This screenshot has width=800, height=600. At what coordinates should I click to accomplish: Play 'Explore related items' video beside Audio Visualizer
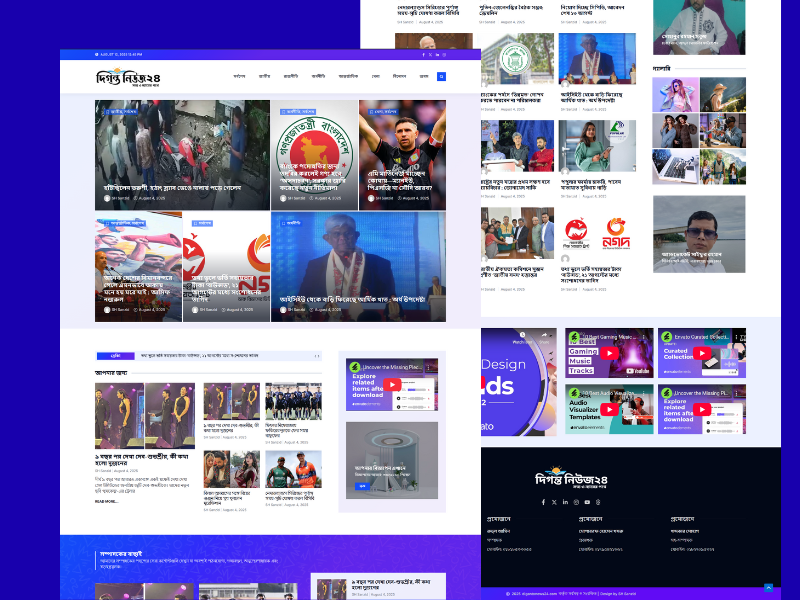coord(702,409)
